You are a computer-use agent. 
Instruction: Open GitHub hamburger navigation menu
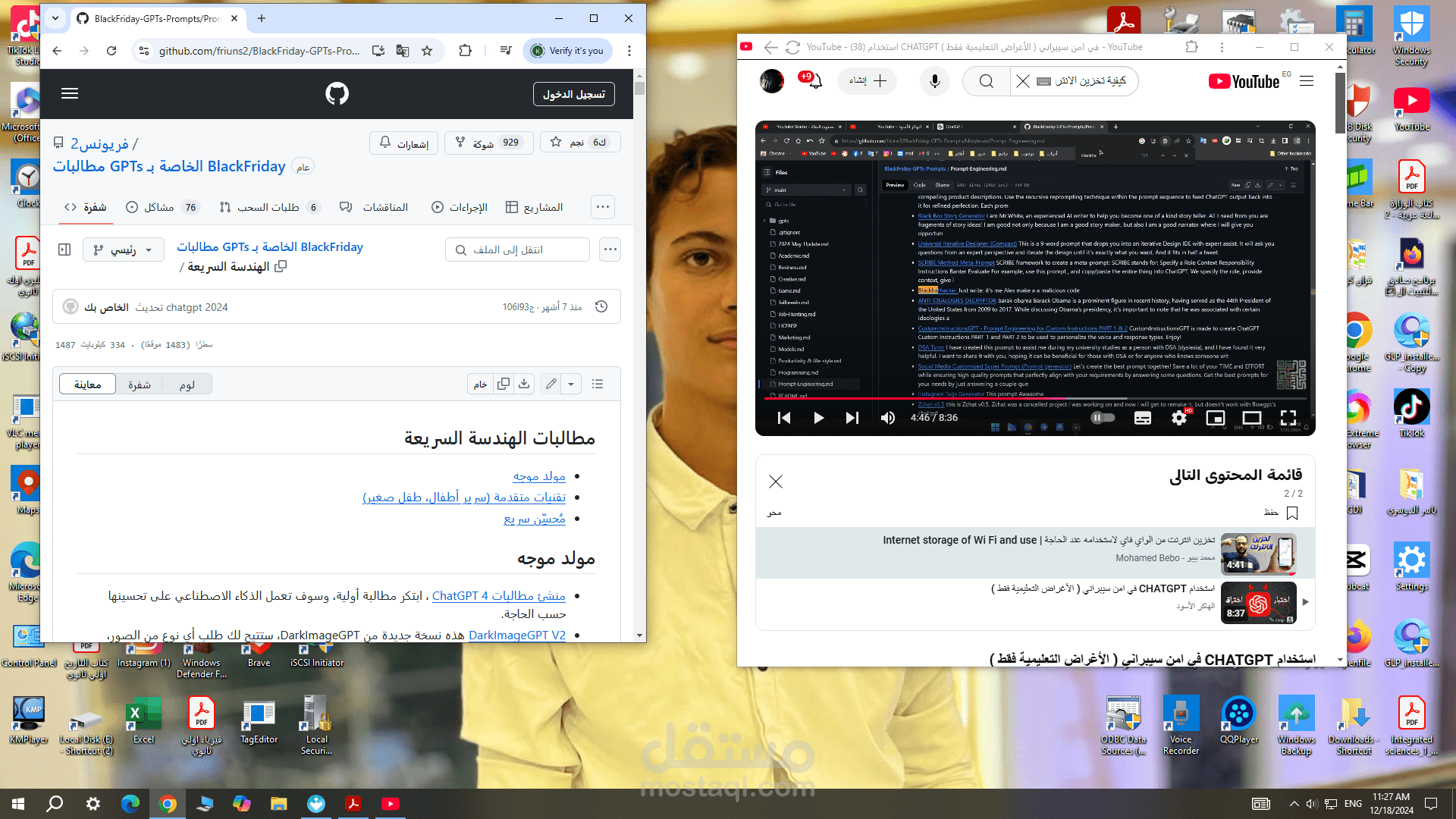pos(70,93)
